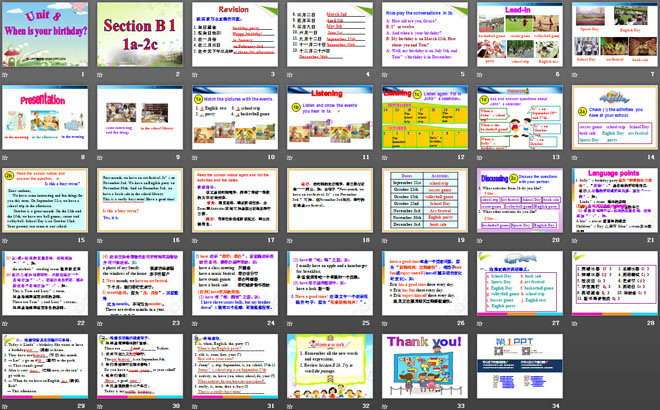
Task: Select slide 17 with reading instructions
Action: [235, 200]
